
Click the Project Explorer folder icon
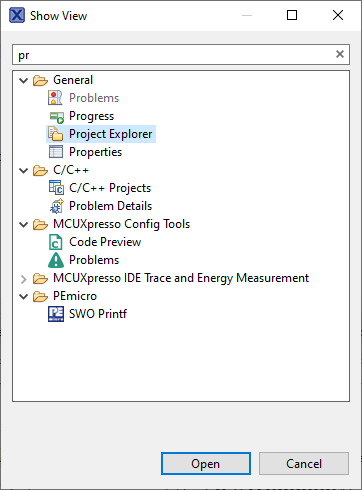[55, 134]
